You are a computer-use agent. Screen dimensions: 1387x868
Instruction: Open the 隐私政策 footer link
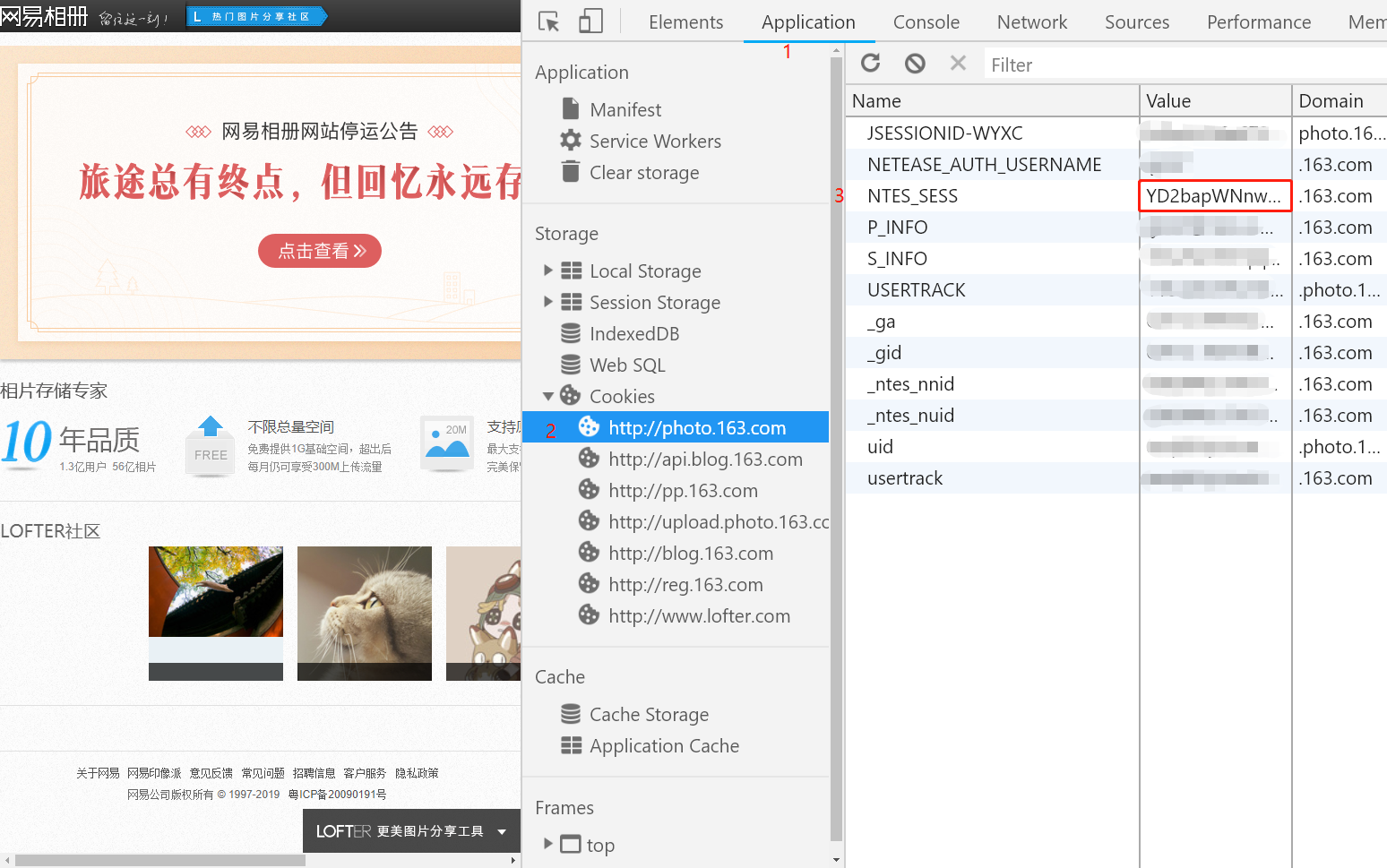tap(417, 773)
